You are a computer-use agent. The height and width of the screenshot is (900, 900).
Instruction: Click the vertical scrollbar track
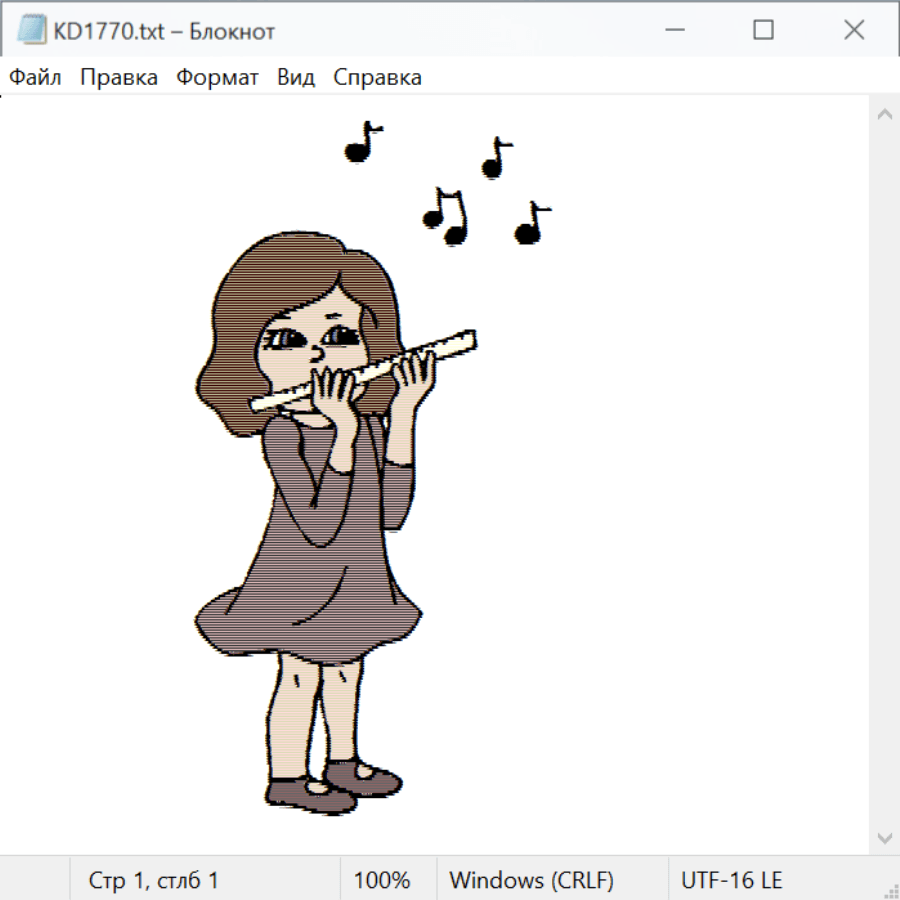coord(884,475)
